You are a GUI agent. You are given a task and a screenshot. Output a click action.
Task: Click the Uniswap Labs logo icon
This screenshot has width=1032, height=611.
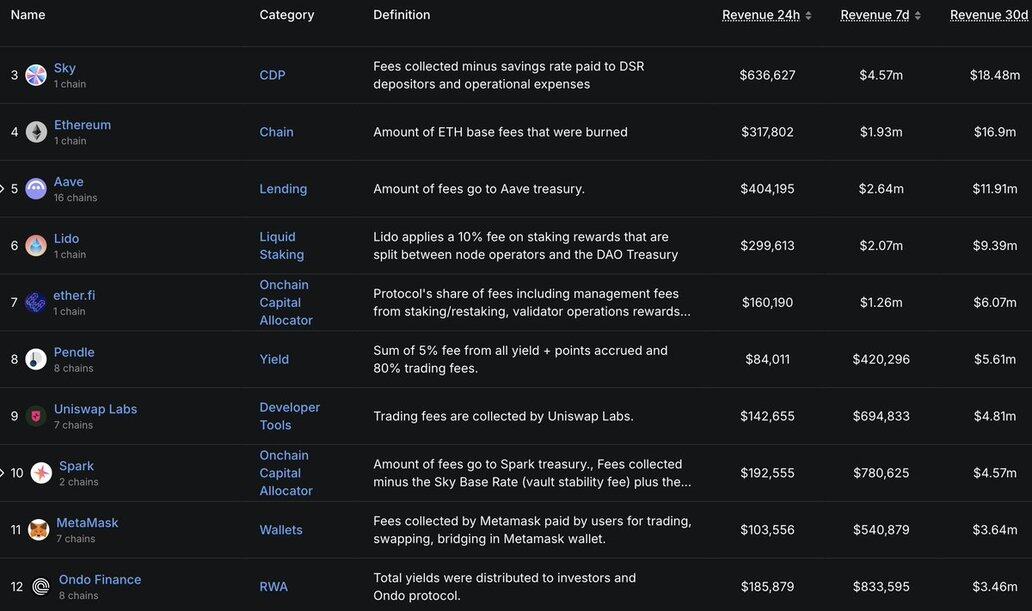(36, 416)
